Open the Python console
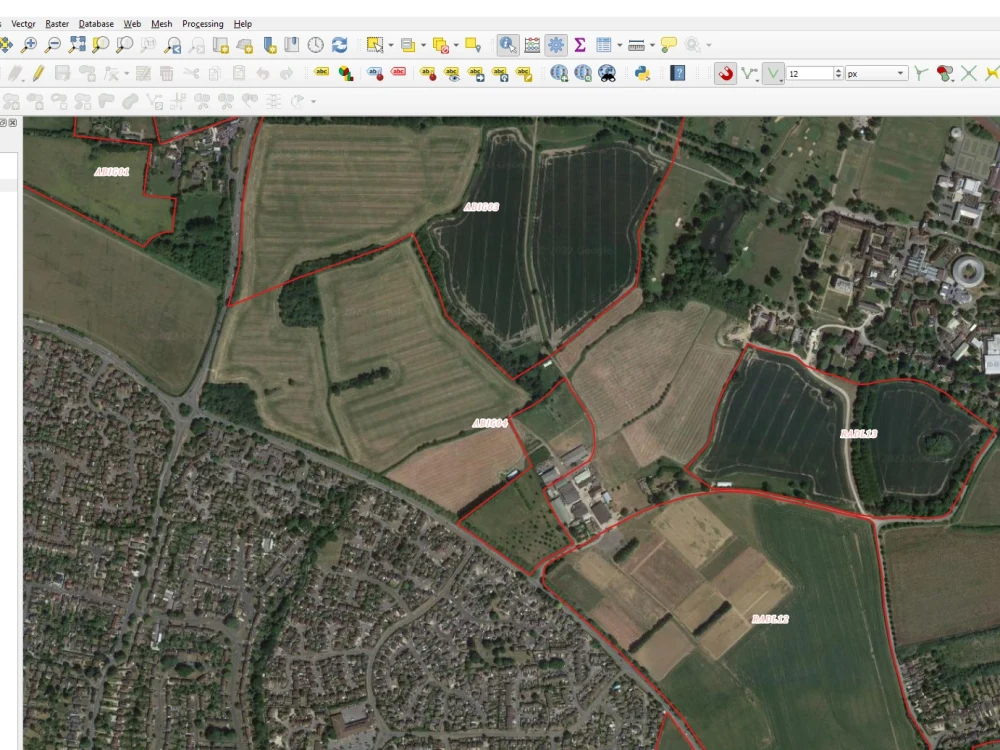 pyautogui.click(x=642, y=73)
